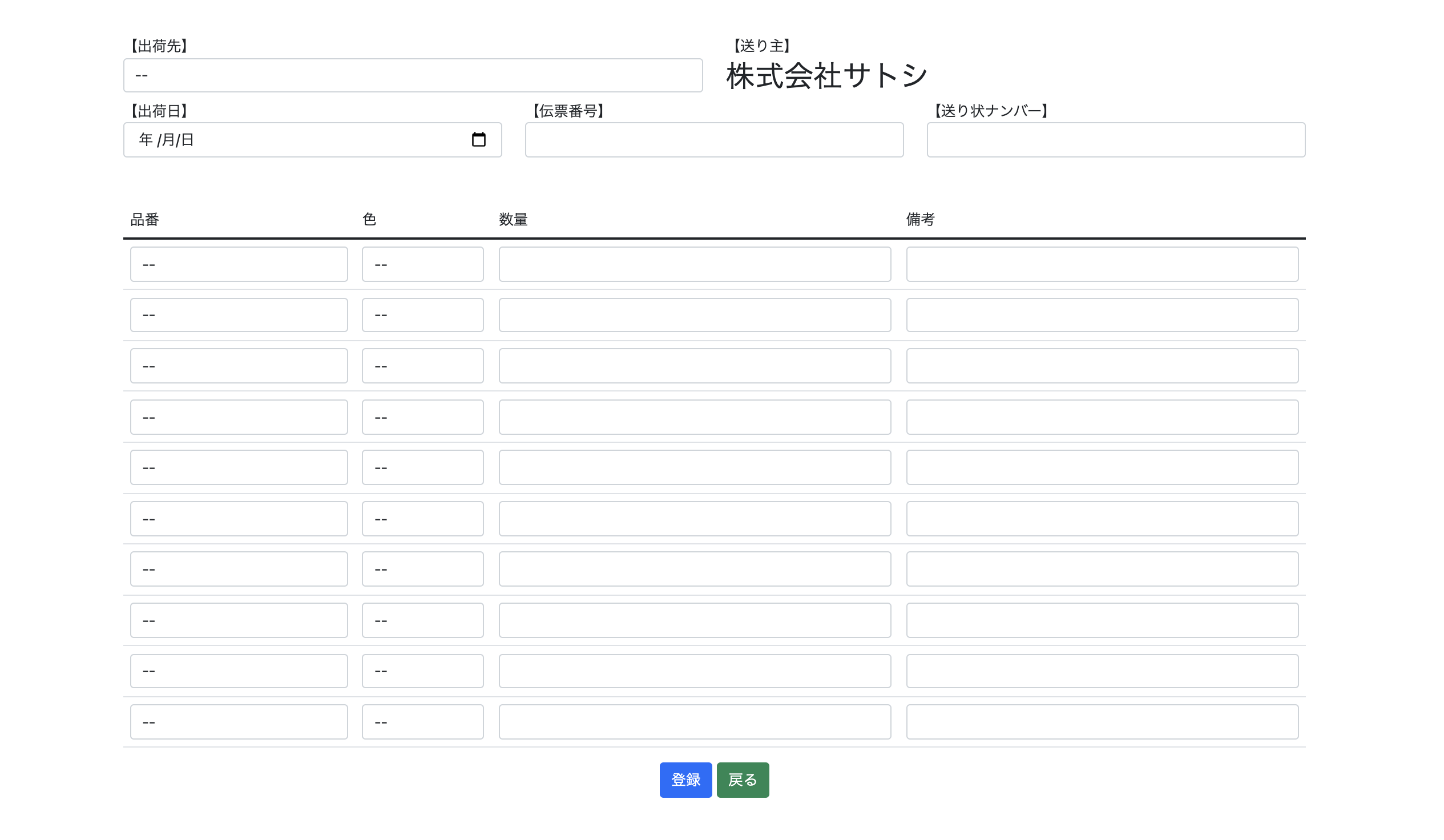The width and height of the screenshot is (1444, 840).
Task: Open the 品番 dropdown in row 4
Action: [239, 417]
